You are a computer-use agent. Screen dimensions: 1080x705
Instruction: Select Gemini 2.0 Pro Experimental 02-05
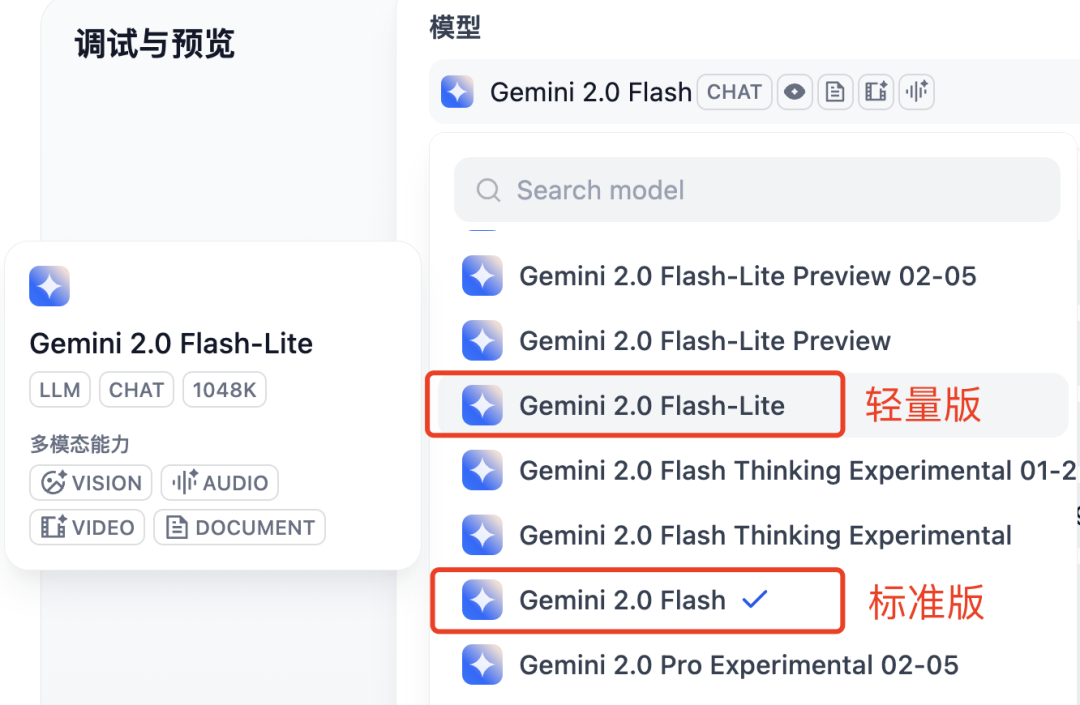752,665
